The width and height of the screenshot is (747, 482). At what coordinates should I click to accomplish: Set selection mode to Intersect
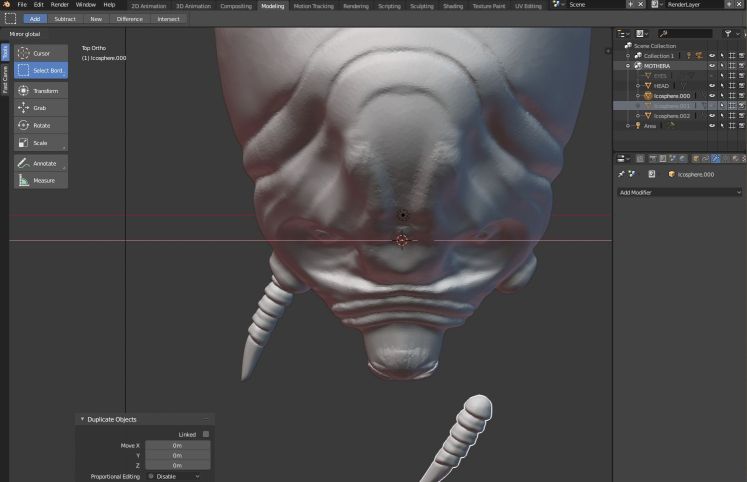click(x=169, y=19)
